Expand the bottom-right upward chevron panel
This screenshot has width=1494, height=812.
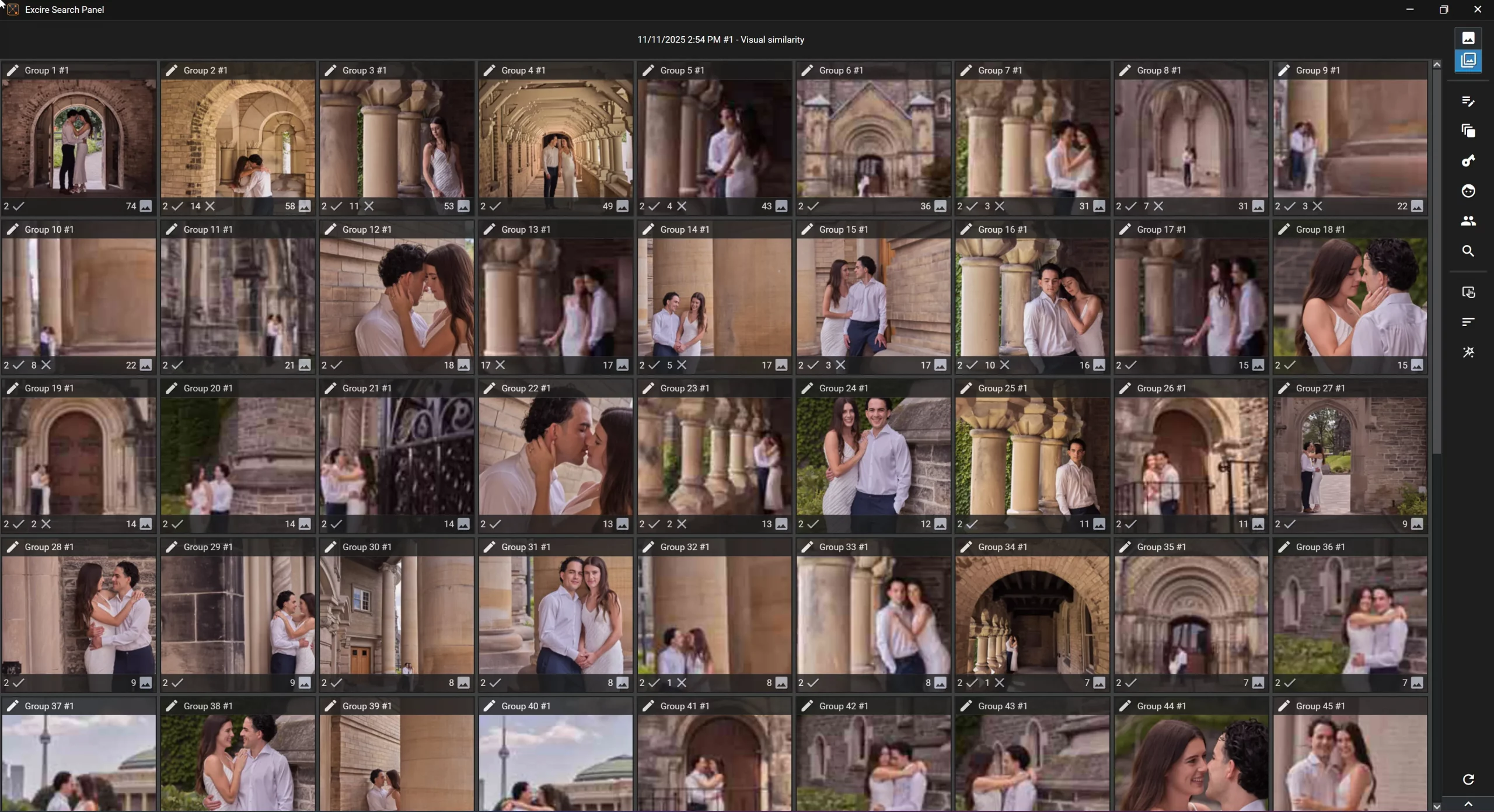click(x=1468, y=804)
